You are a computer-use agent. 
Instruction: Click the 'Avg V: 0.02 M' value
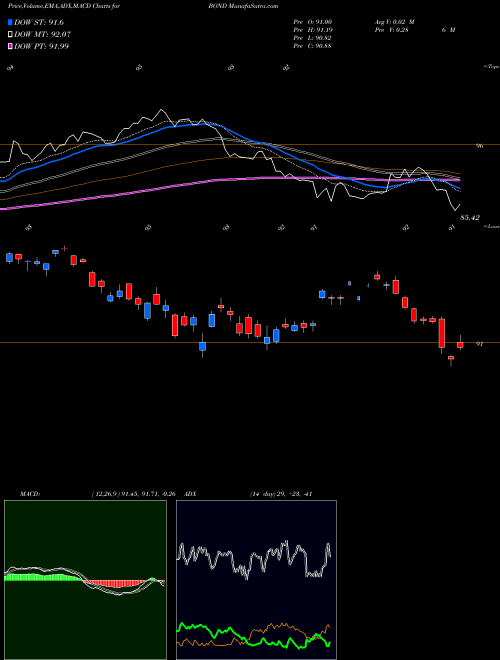point(394,22)
